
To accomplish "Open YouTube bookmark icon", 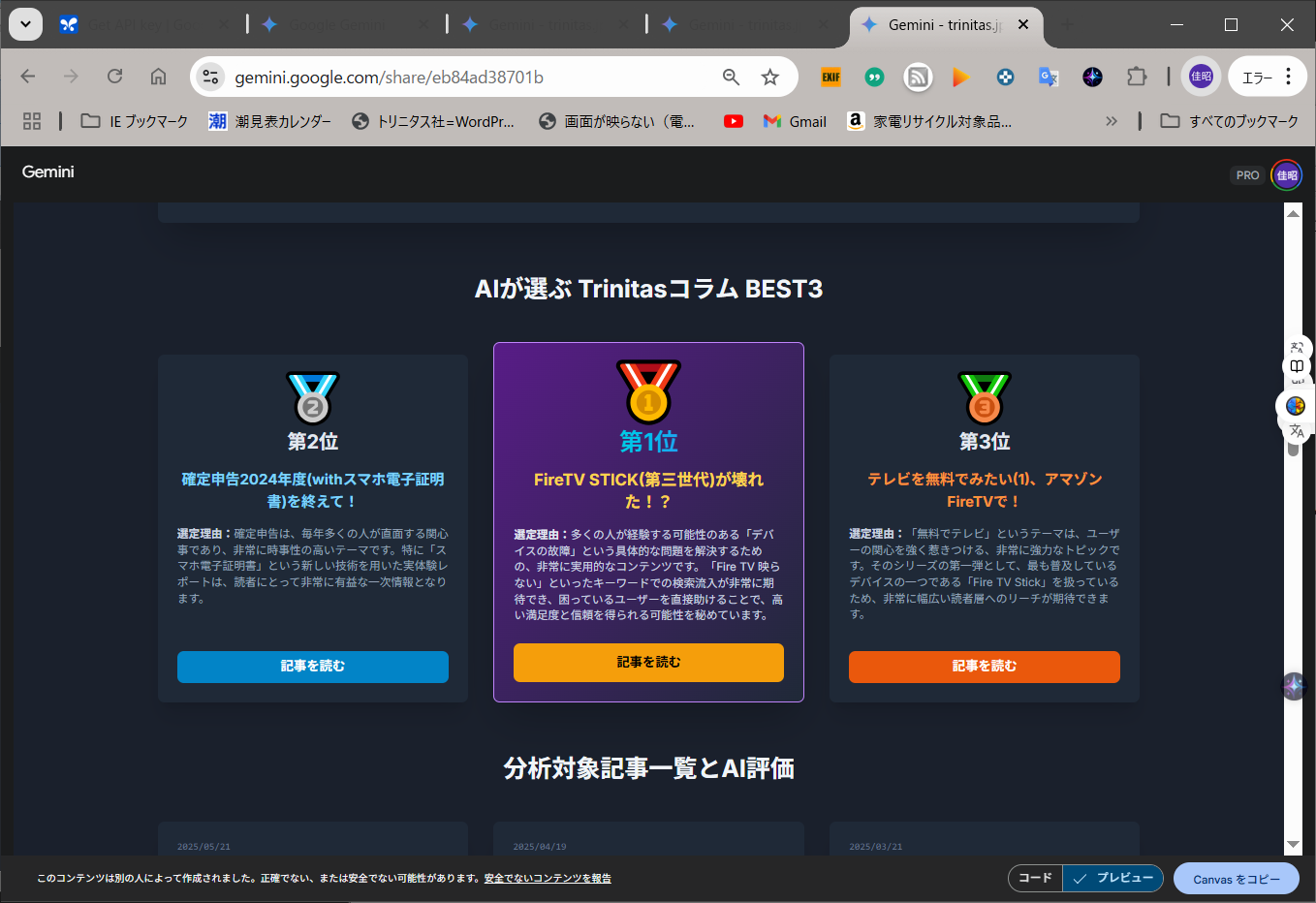I will coord(734,121).
